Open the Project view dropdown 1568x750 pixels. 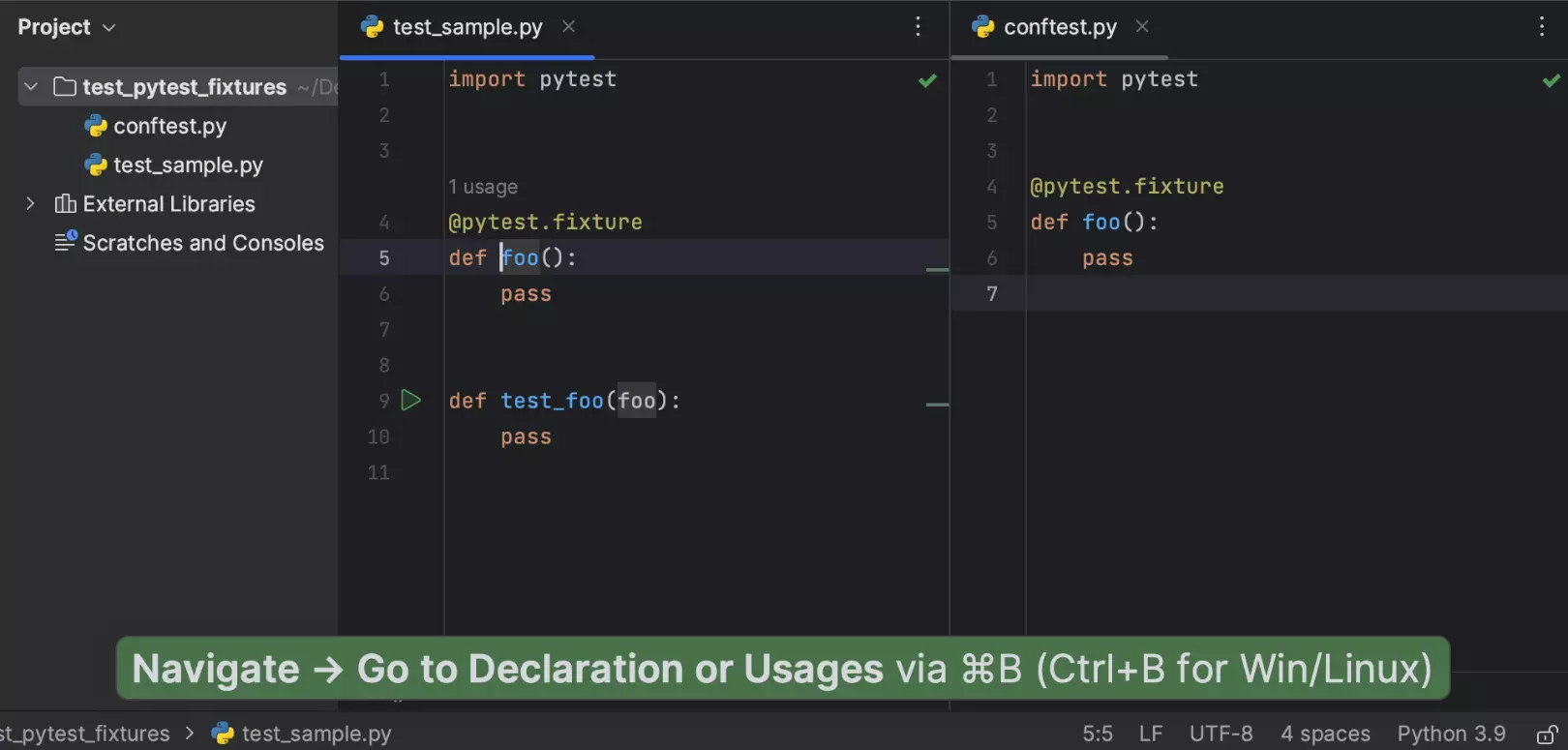pos(67,27)
